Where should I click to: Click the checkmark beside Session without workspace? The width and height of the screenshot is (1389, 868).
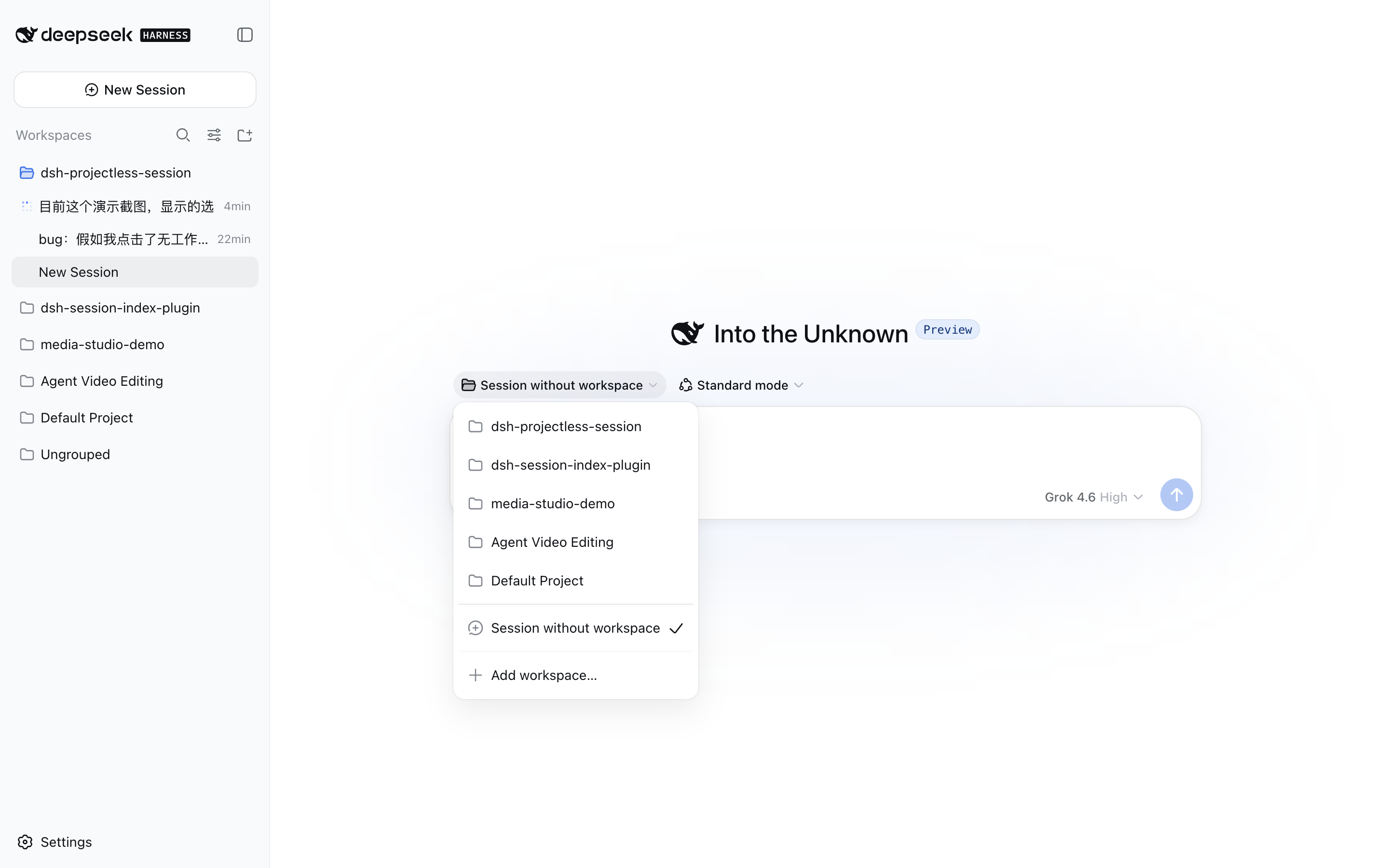(x=677, y=628)
